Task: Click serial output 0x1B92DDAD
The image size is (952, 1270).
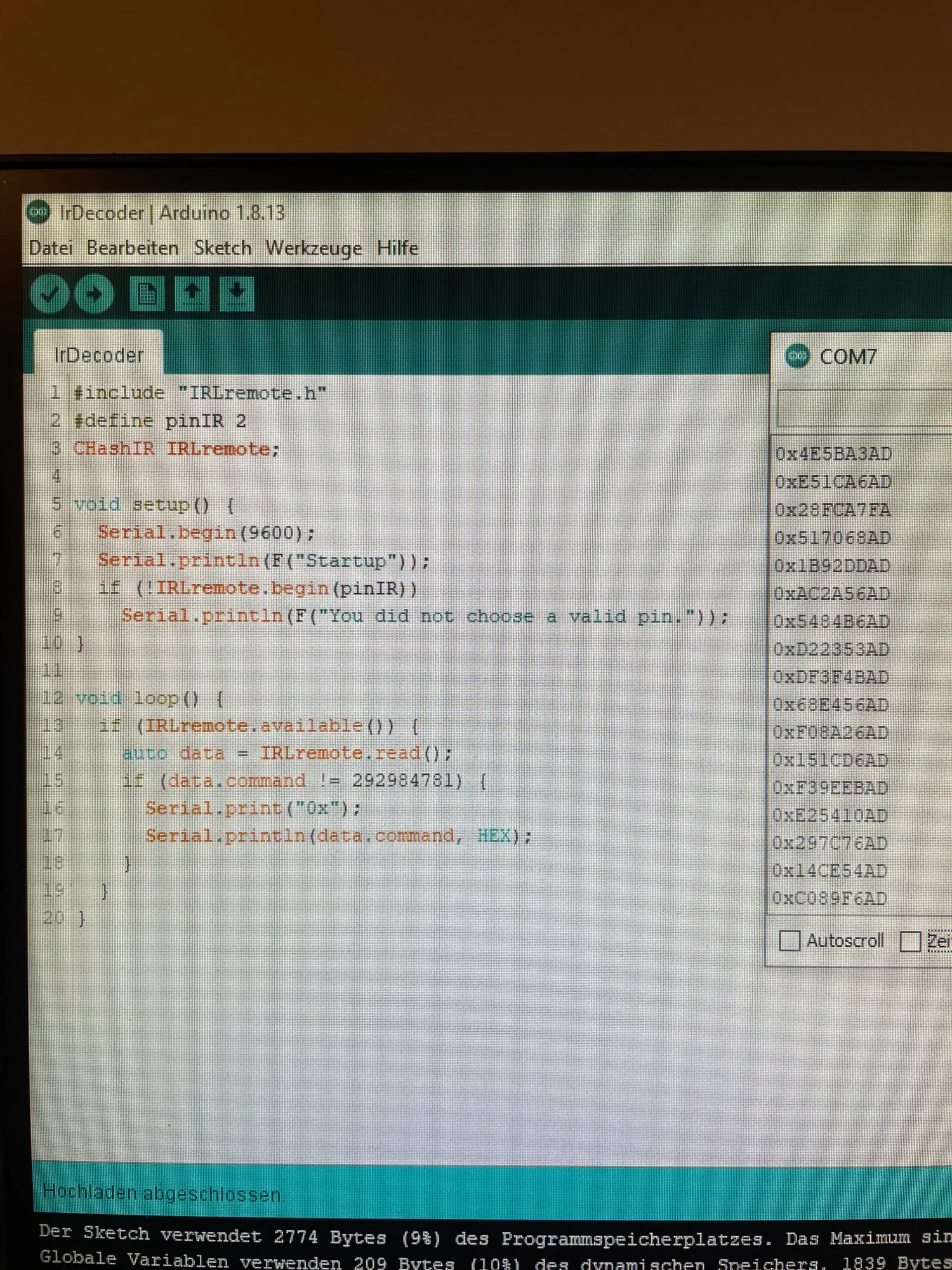Action: pos(832,566)
